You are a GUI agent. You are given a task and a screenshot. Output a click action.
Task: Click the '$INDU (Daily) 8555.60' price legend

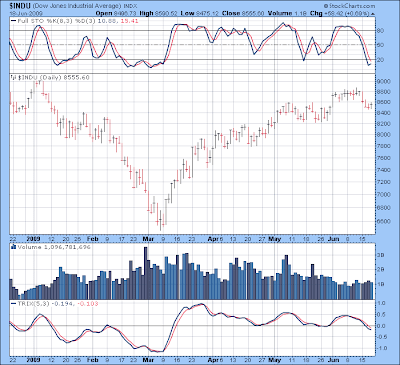[54, 77]
